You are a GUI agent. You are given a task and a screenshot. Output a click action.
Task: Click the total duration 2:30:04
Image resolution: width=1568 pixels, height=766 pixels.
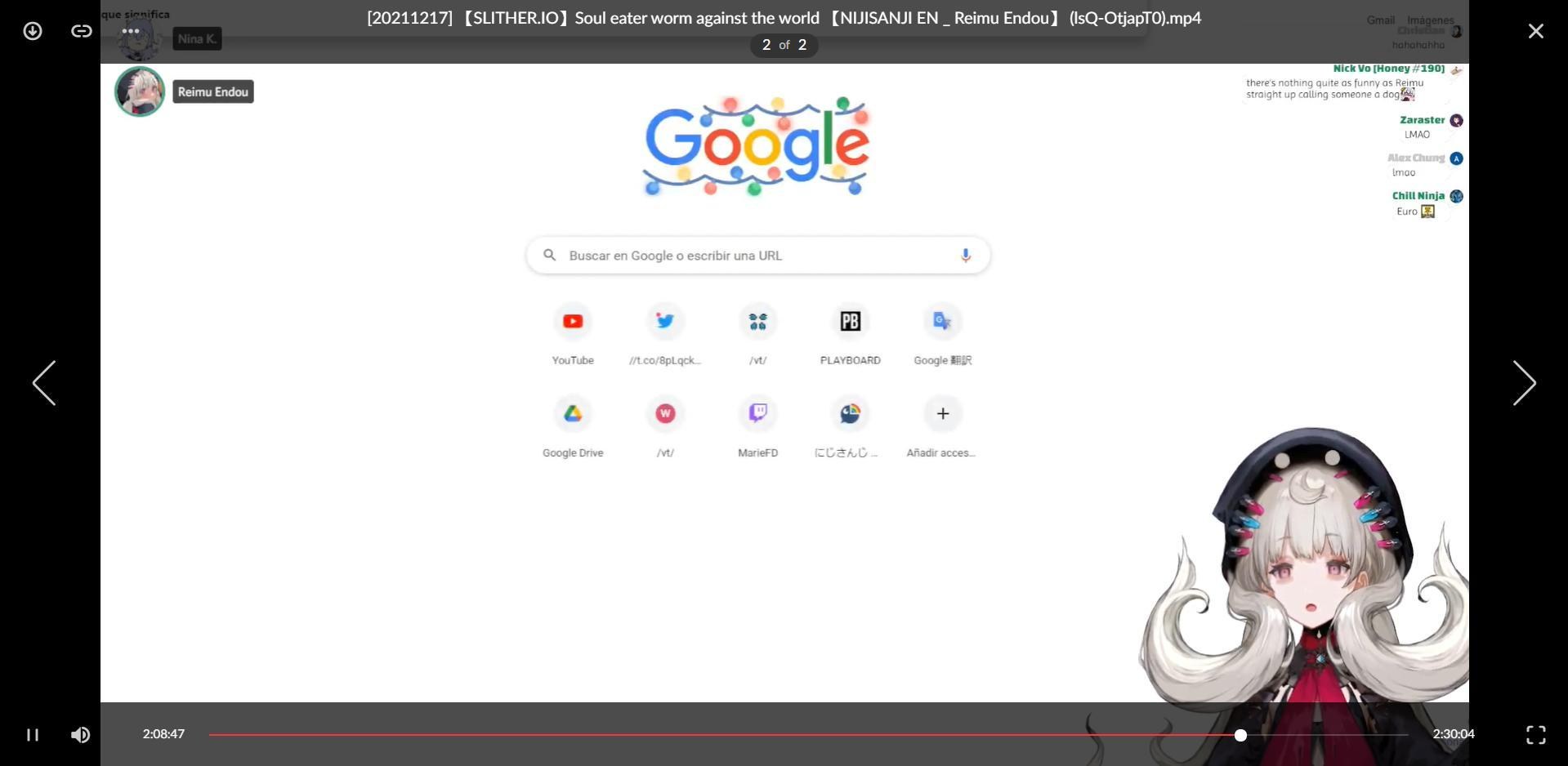pyautogui.click(x=1454, y=734)
